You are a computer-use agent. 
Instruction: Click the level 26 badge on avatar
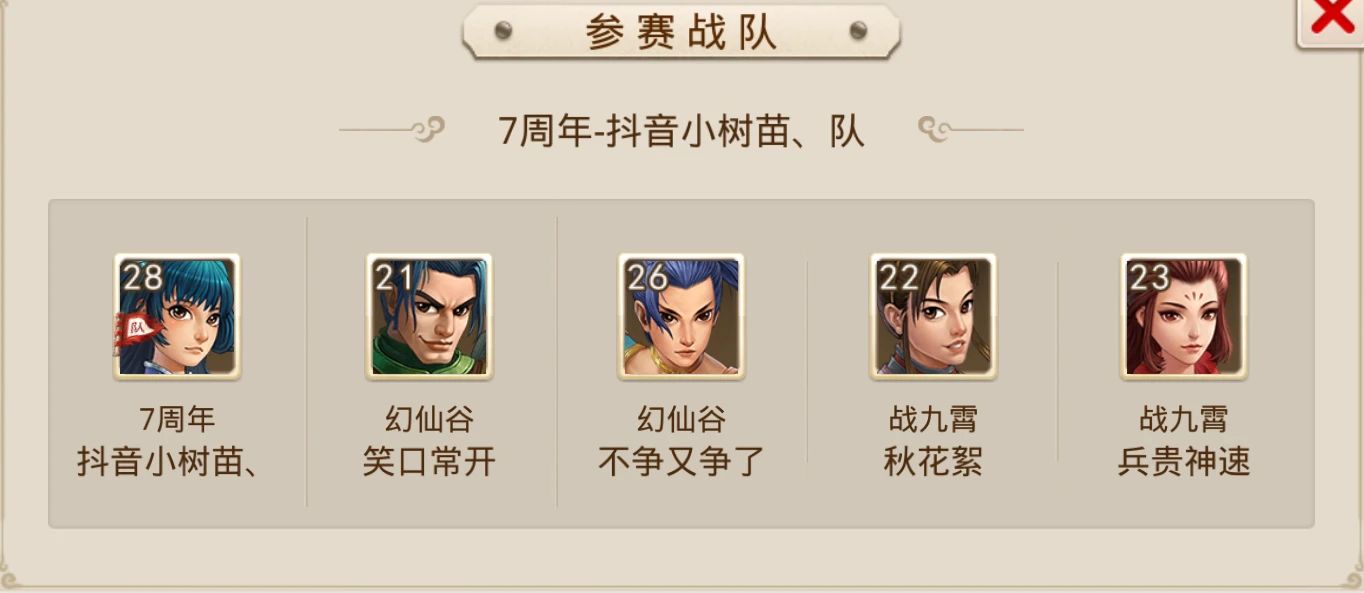coord(647,277)
